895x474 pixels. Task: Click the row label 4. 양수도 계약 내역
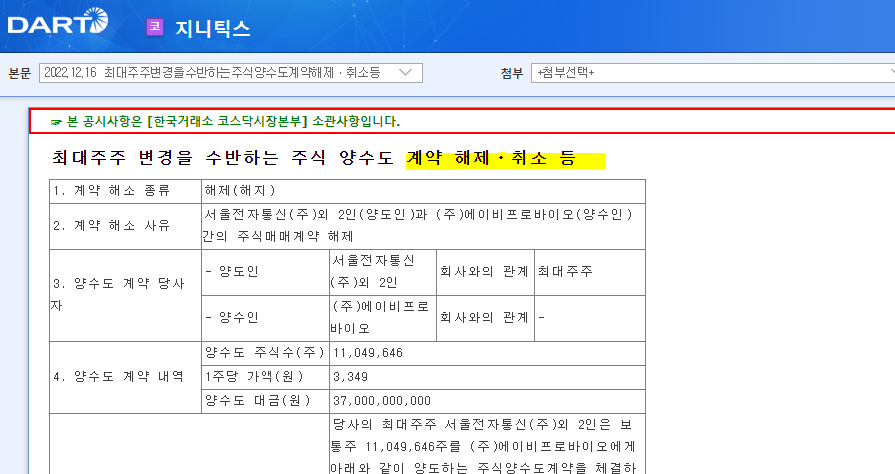(x=119, y=377)
